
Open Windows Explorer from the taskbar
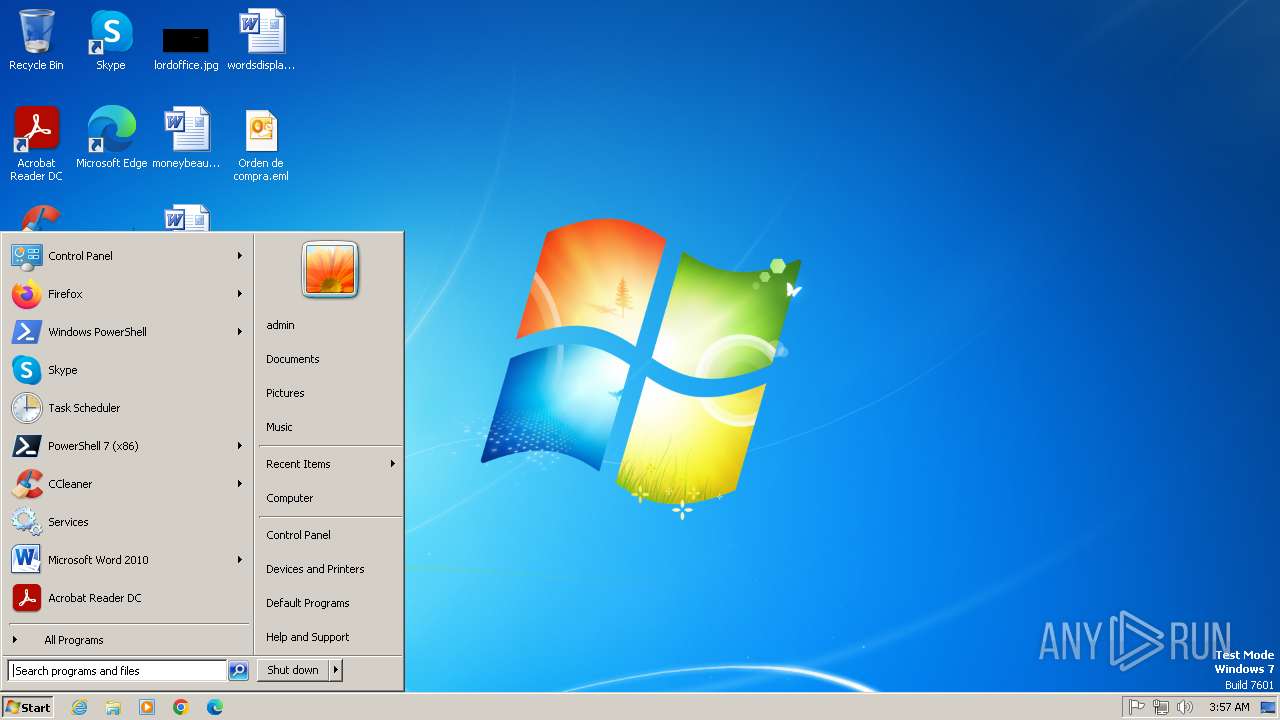[113, 707]
